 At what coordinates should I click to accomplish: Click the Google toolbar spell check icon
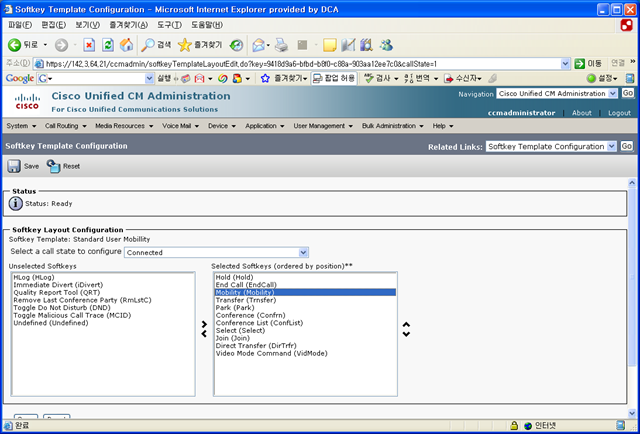(x=369, y=78)
